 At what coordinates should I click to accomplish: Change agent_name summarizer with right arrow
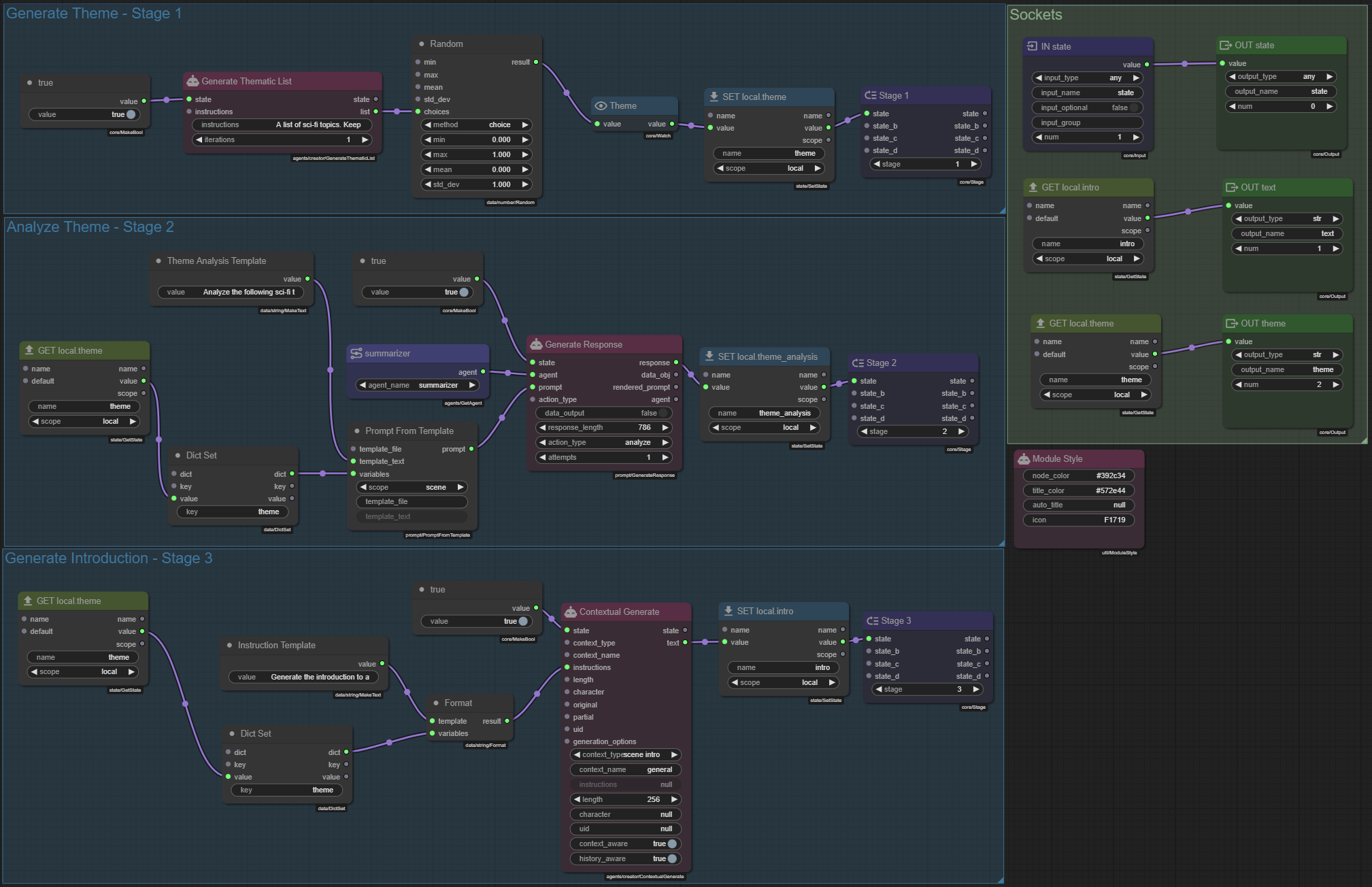click(472, 385)
